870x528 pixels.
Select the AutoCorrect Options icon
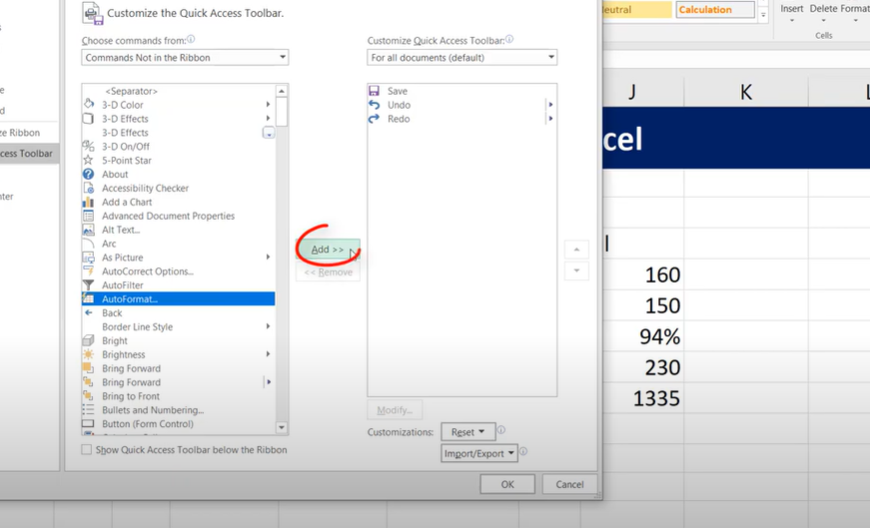(88, 271)
